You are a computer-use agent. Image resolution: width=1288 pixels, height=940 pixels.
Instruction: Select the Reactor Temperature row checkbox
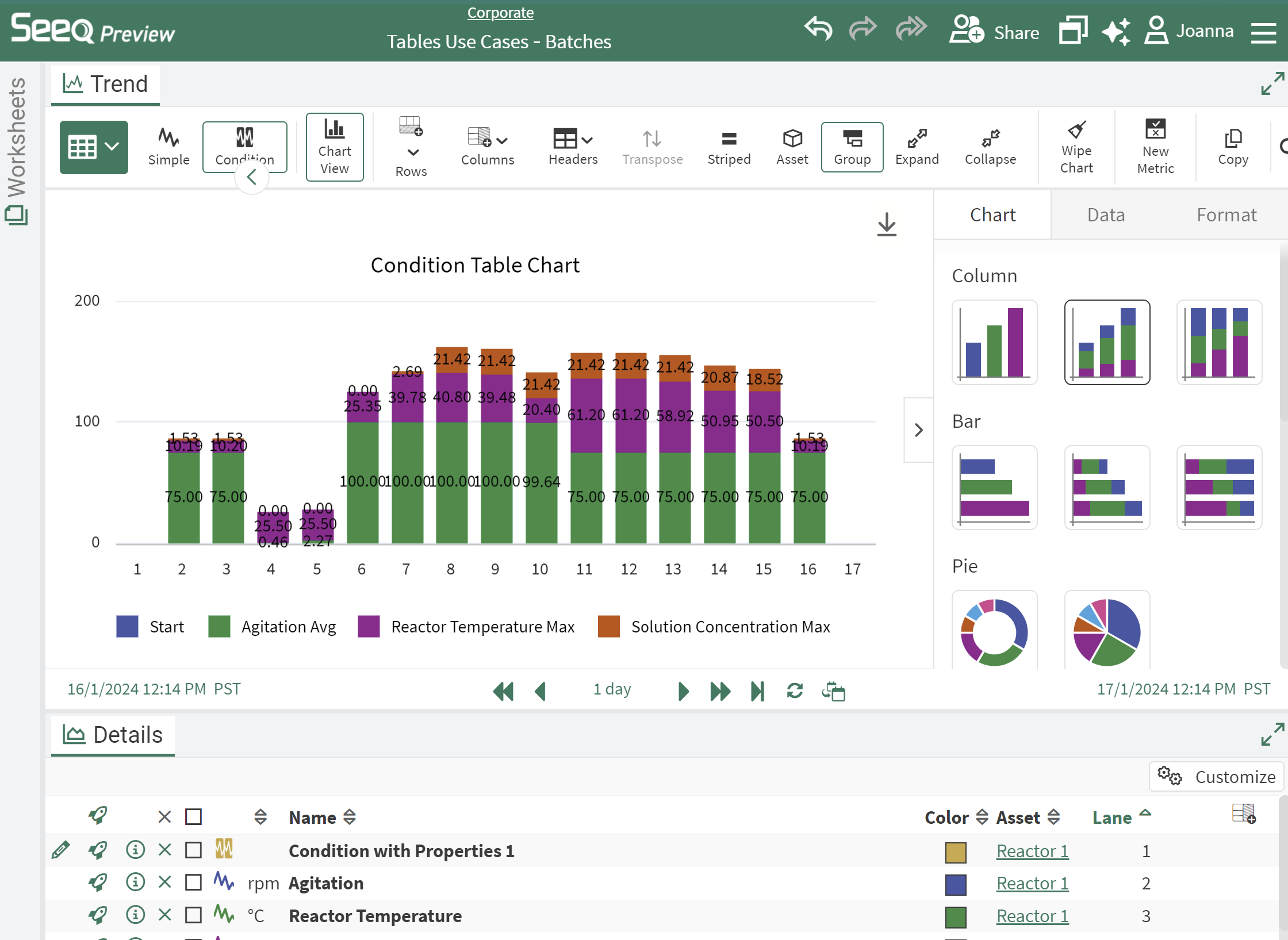coord(193,915)
